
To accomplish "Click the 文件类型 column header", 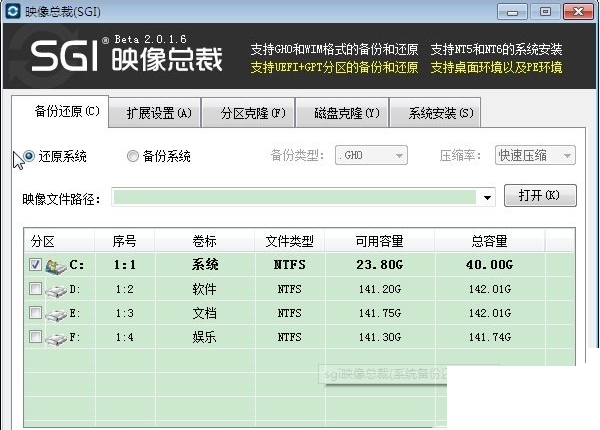I will point(289,241).
